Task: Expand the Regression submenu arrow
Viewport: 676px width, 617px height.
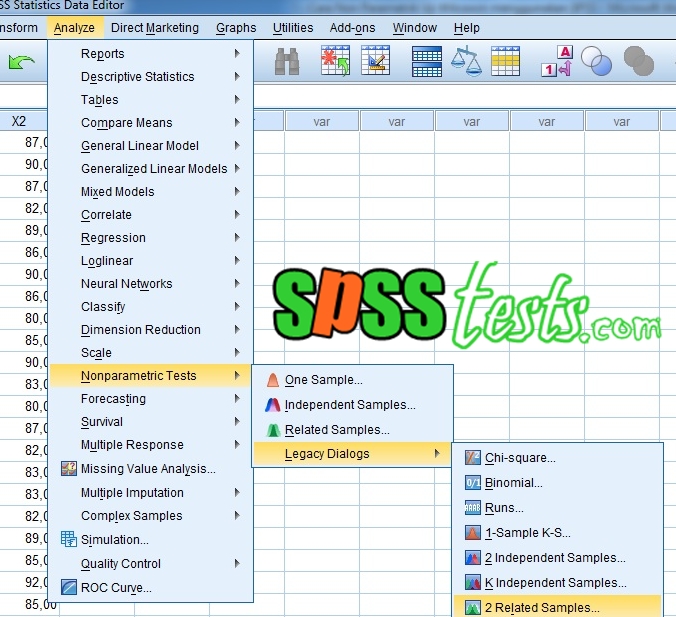Action: [x=237, y=238]
